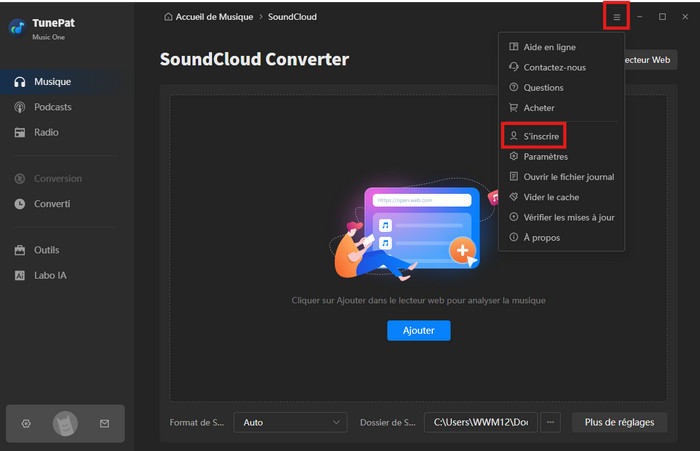Select the Radio label in sidebar
Screen dimensions: 700x451
(46, 133)
